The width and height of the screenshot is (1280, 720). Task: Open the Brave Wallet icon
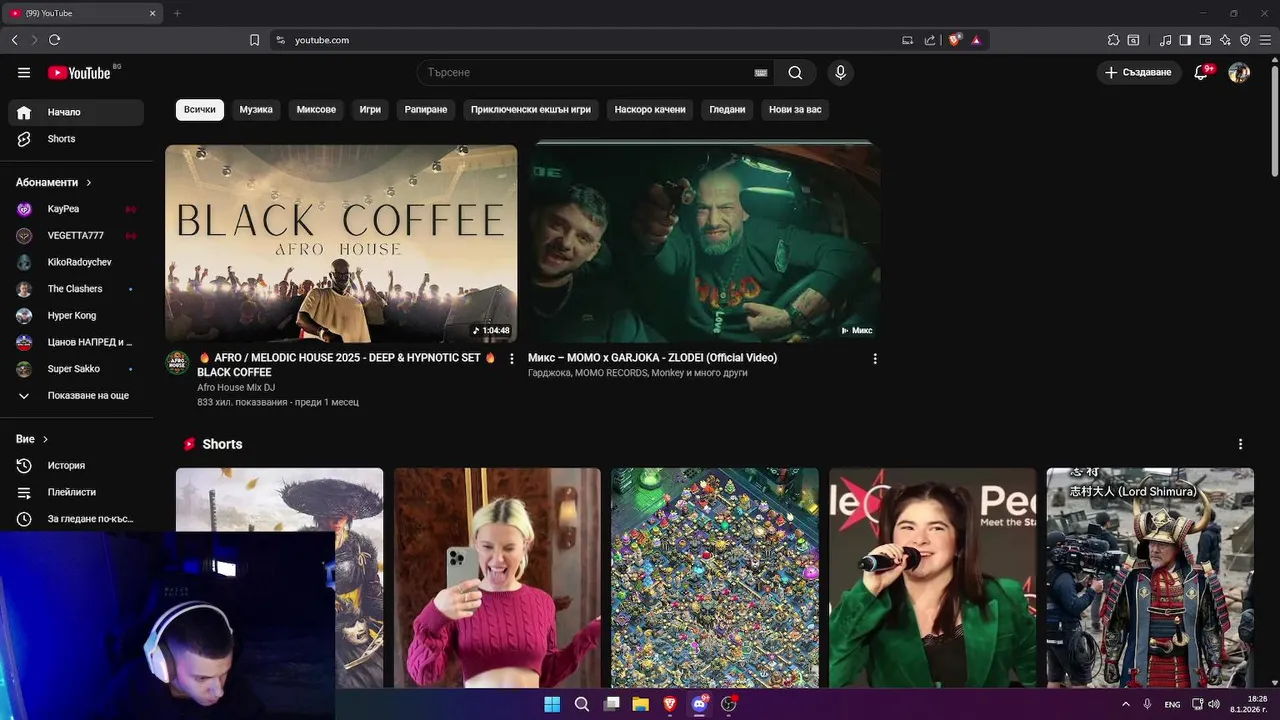[x=1205, y=40]
